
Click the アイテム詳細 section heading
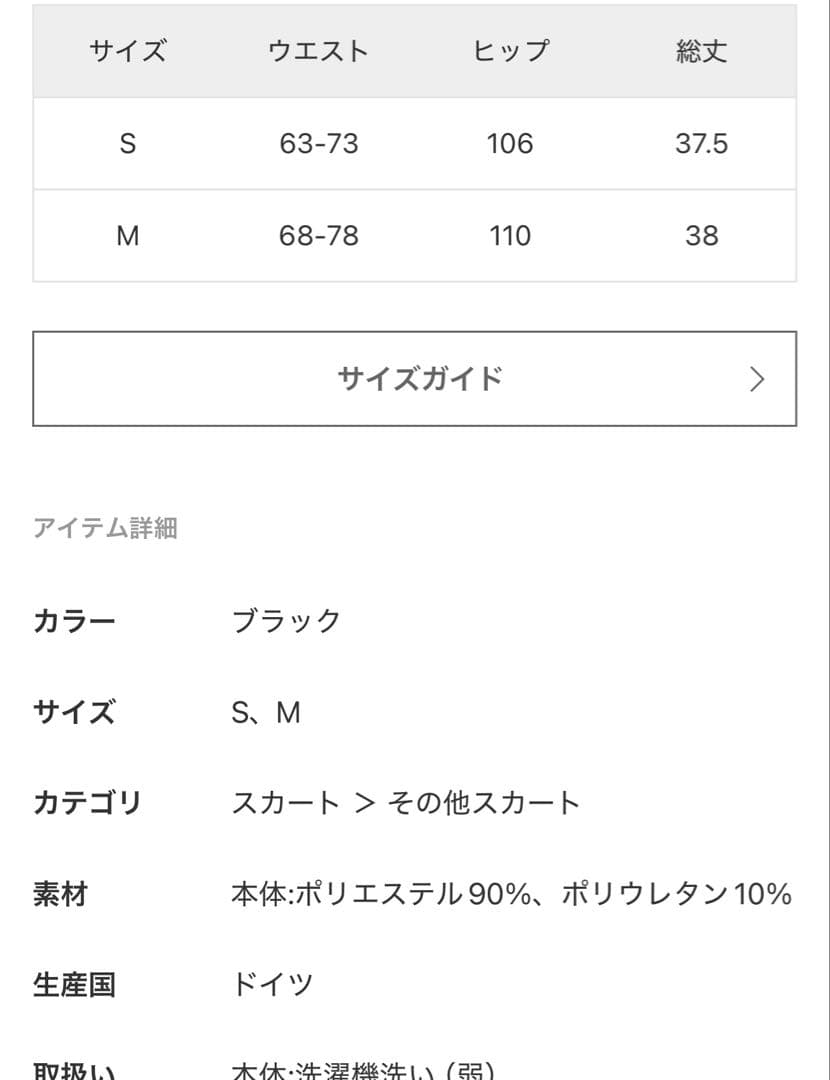(x=105, y=528)
